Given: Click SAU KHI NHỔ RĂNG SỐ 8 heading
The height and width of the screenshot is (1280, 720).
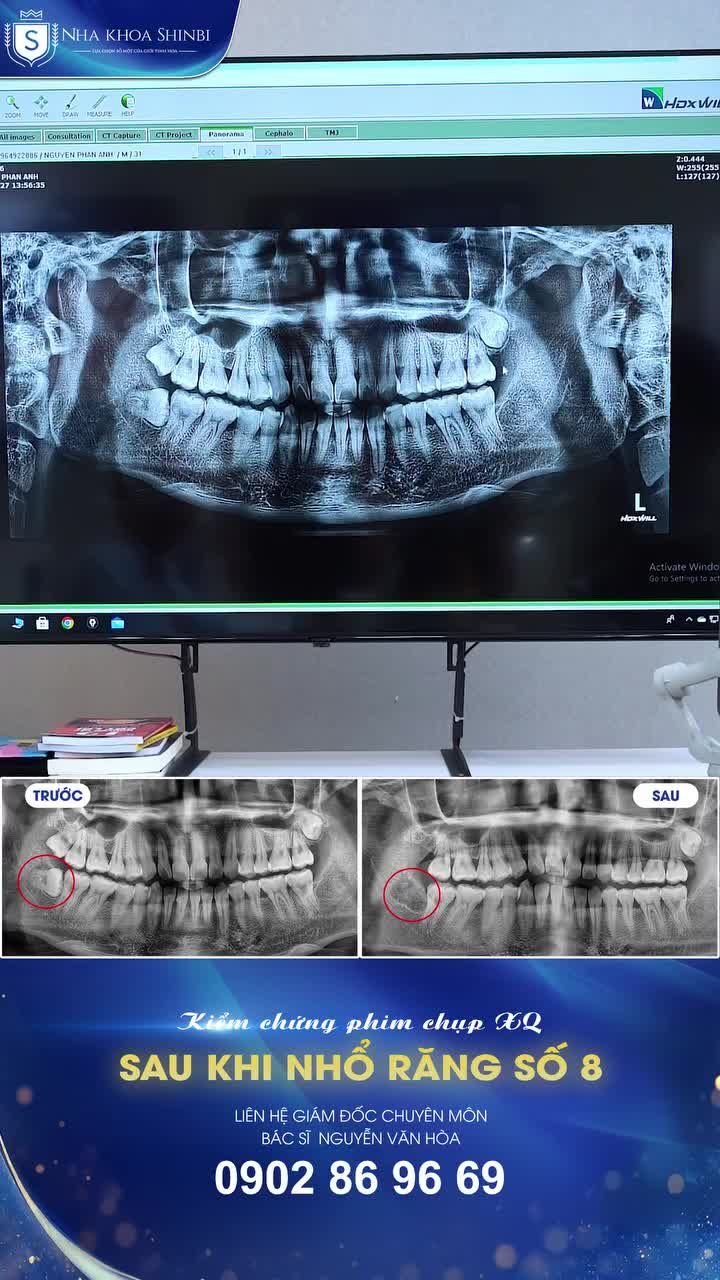Looking at the screenshot, I should [360, 1067].
